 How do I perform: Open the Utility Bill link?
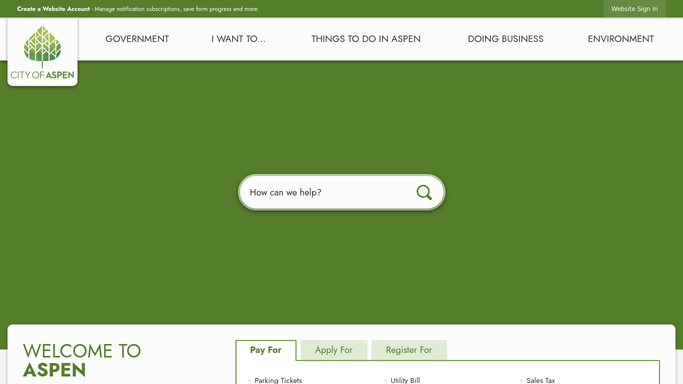405,380
